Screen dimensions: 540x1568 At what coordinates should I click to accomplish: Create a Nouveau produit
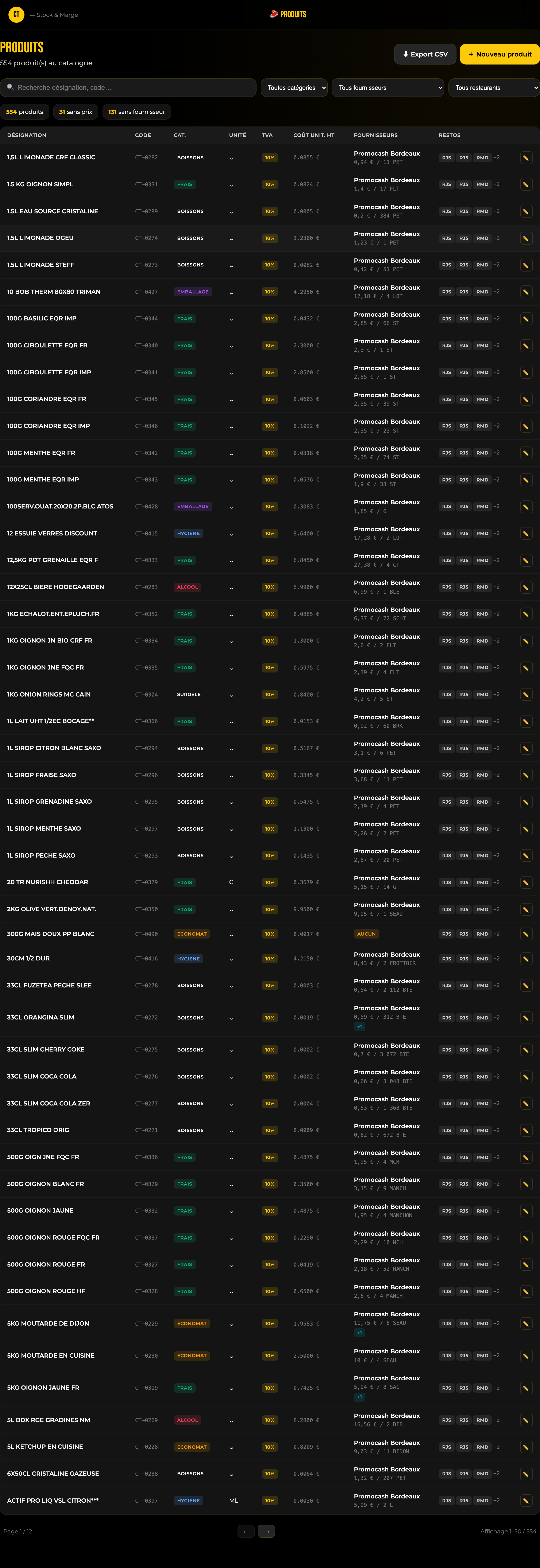499,54
